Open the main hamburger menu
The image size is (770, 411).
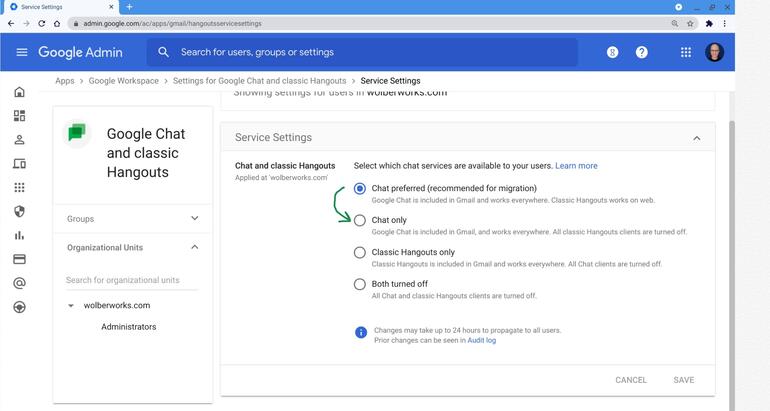tap(22, 52)
